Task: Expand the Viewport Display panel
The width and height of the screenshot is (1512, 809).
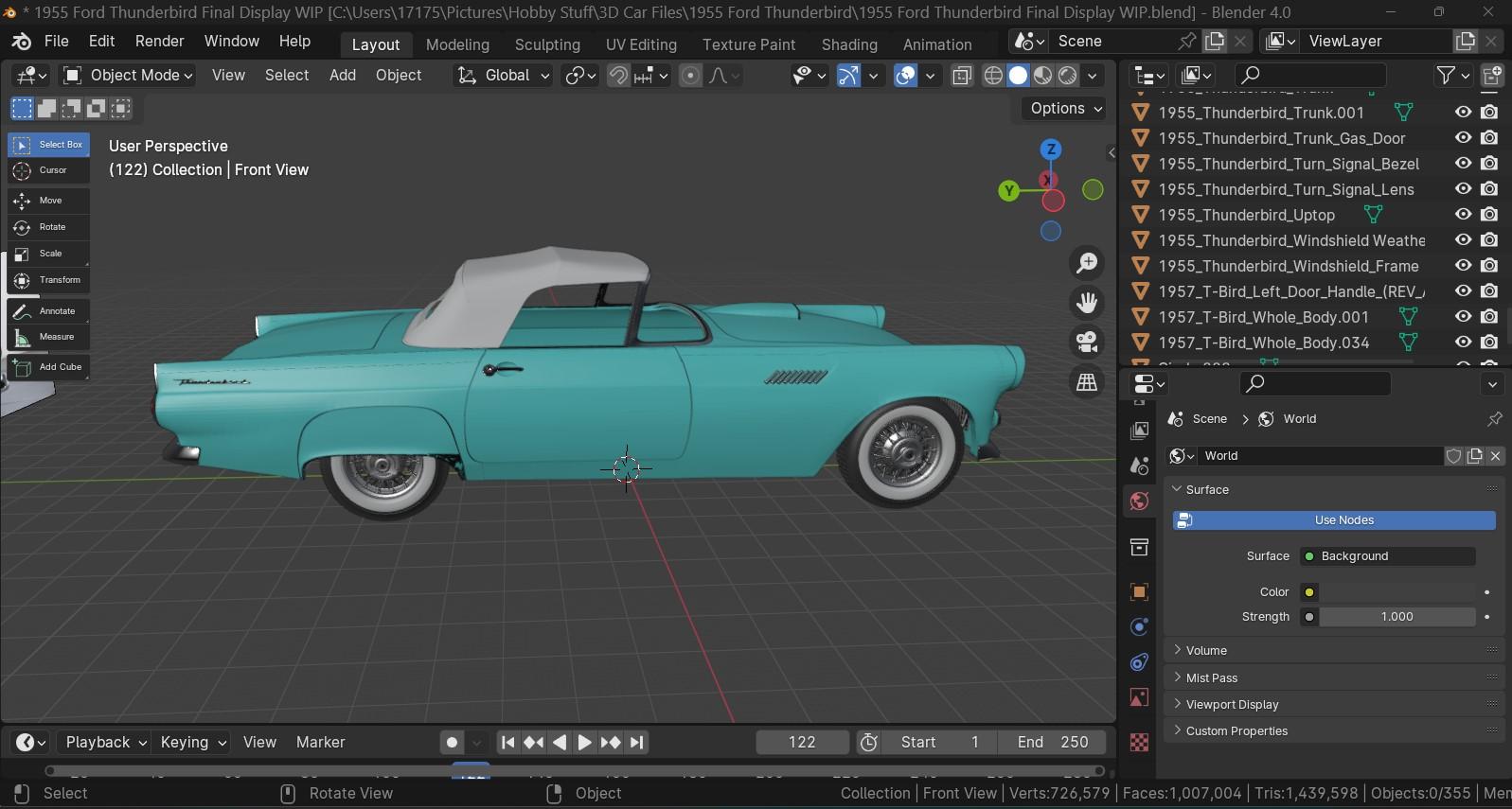Action: (1333, 705)
